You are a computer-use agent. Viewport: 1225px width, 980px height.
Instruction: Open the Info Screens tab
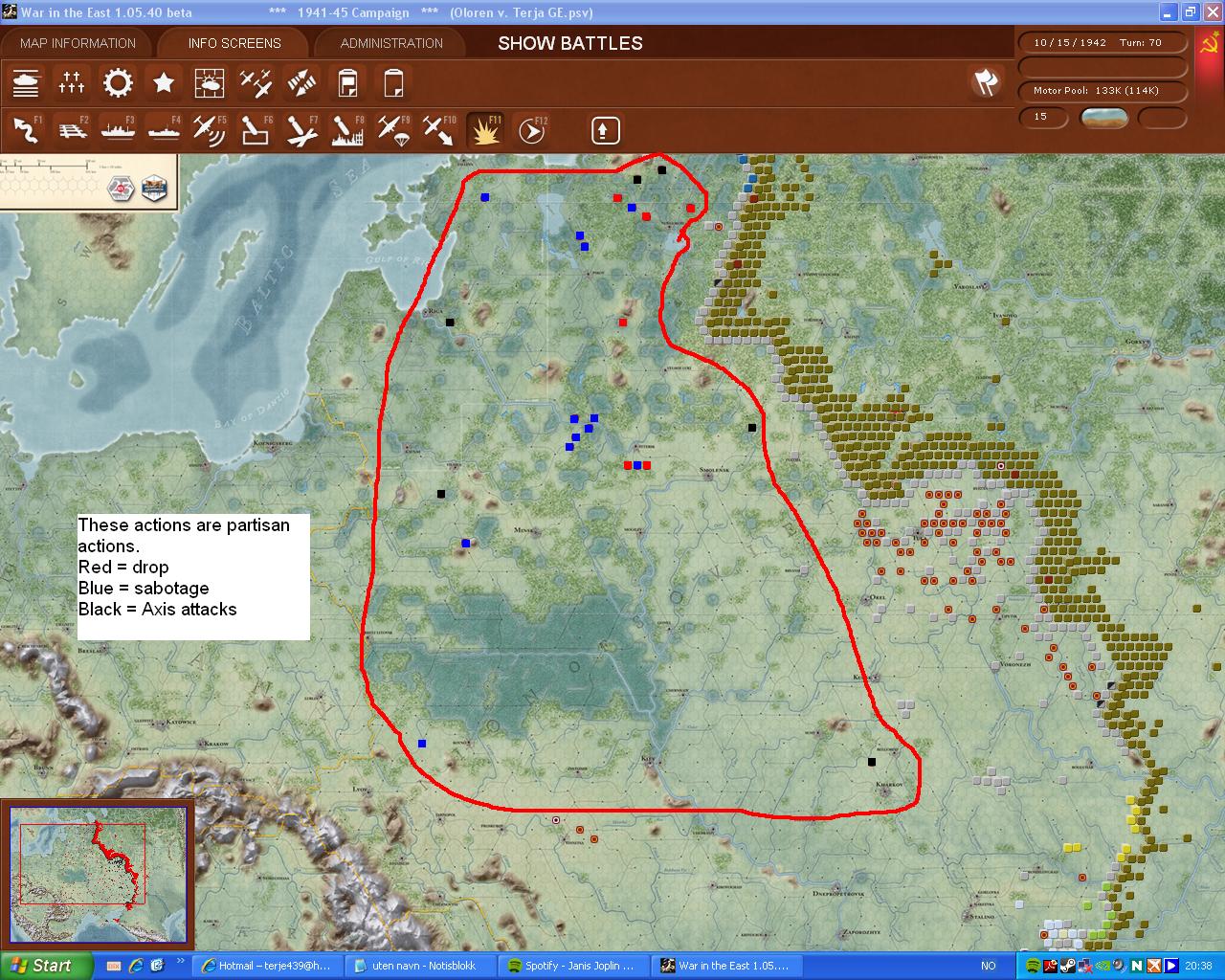point(234,43)
